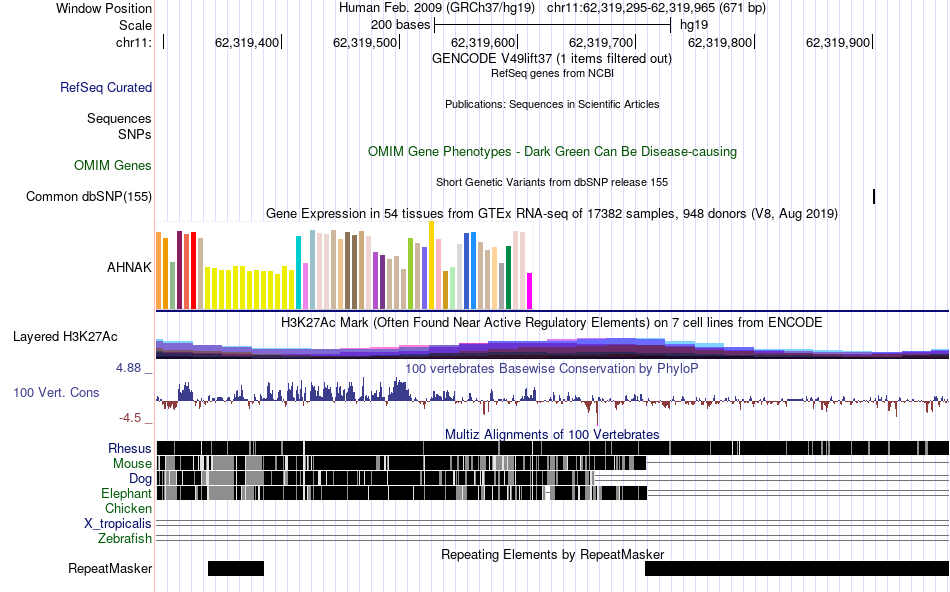Viewport: 950px width, 592px height.
Task: Click the H3K27Ac layered signal track
Action: click(x=553, y=348)
